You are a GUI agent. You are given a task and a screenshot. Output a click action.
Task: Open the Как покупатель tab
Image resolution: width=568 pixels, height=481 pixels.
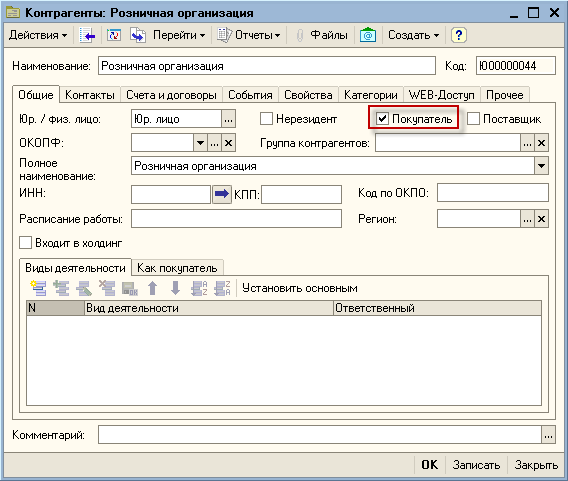coord(177,268)
